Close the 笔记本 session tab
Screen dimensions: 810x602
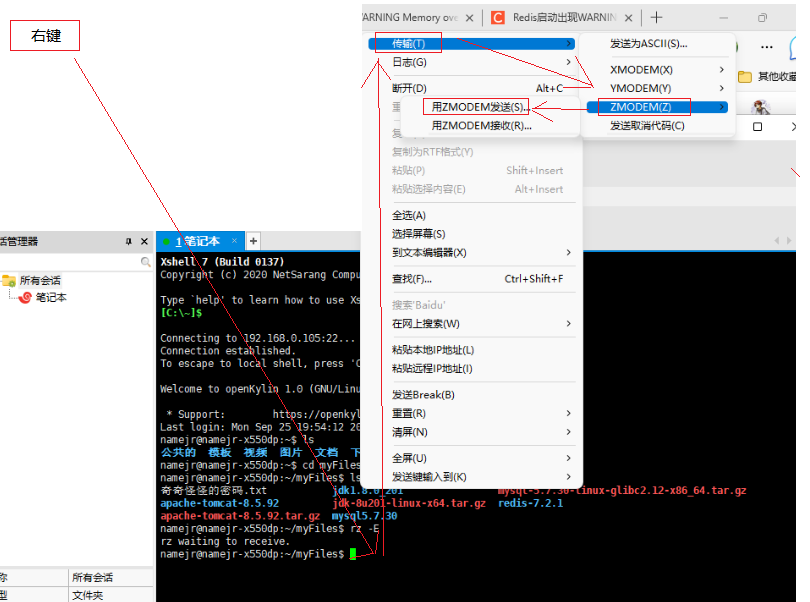click(235, 241)
